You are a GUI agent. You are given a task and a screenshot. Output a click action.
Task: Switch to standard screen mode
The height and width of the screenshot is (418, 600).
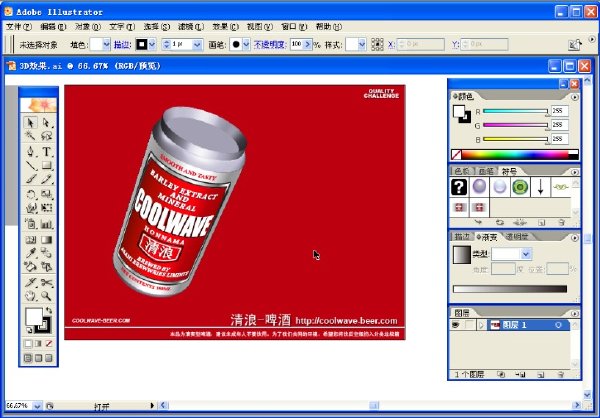point(28,358)
